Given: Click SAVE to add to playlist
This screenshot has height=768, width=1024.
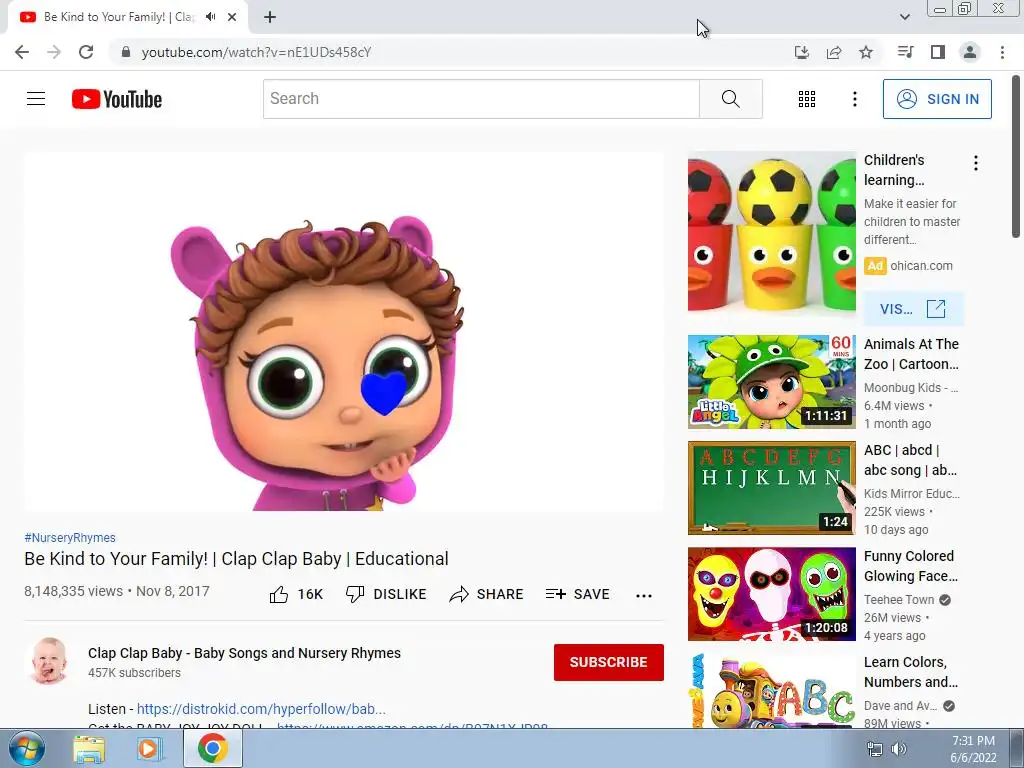Looking at the screenshot, I should click(578, 594).
